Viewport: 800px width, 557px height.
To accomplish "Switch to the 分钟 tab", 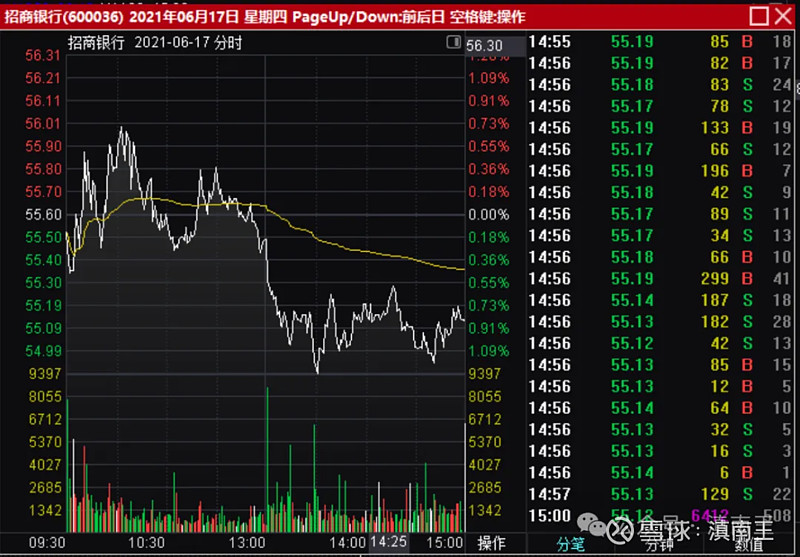I will [660, 544].
